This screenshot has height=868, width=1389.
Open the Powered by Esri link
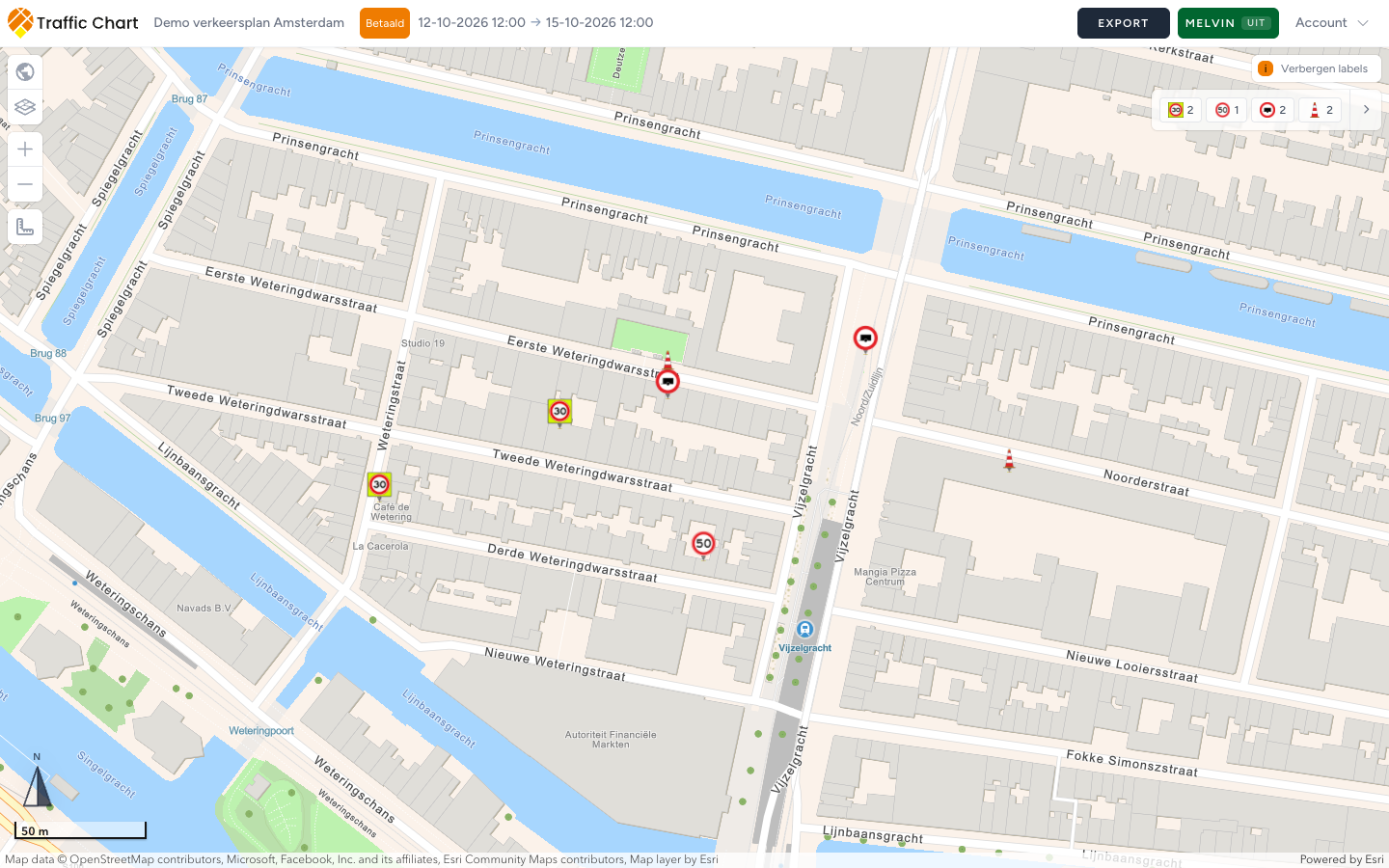click(x=1342, y=859)
